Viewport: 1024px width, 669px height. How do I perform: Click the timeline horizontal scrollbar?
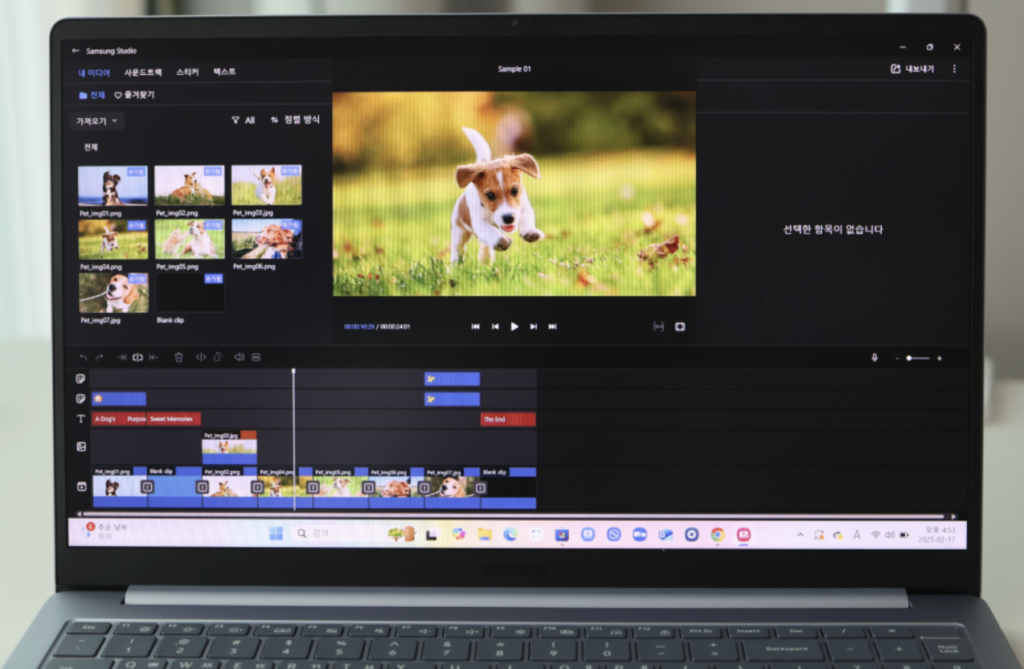point(515,516)
